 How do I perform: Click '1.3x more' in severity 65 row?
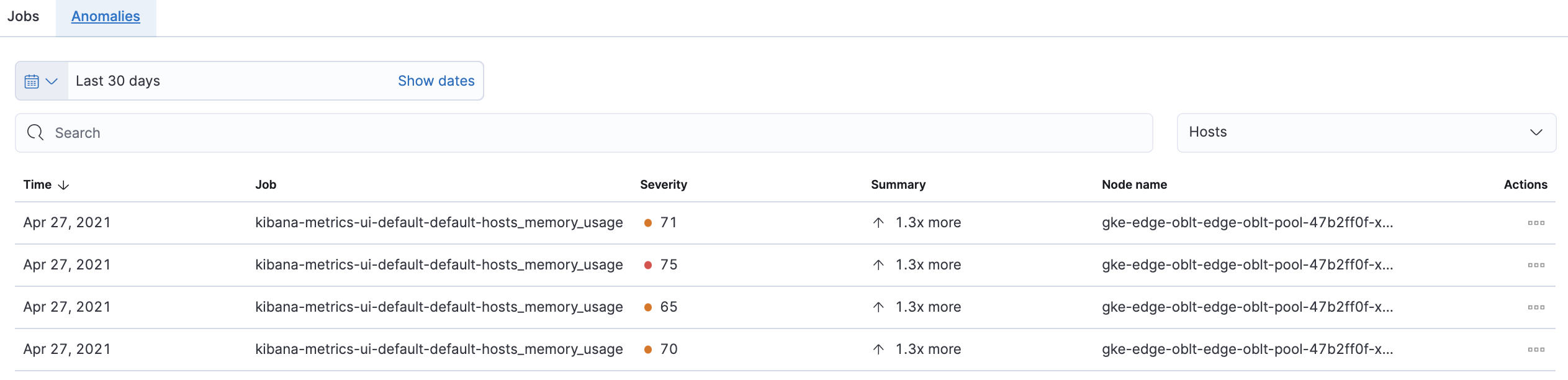pos(928,307)
